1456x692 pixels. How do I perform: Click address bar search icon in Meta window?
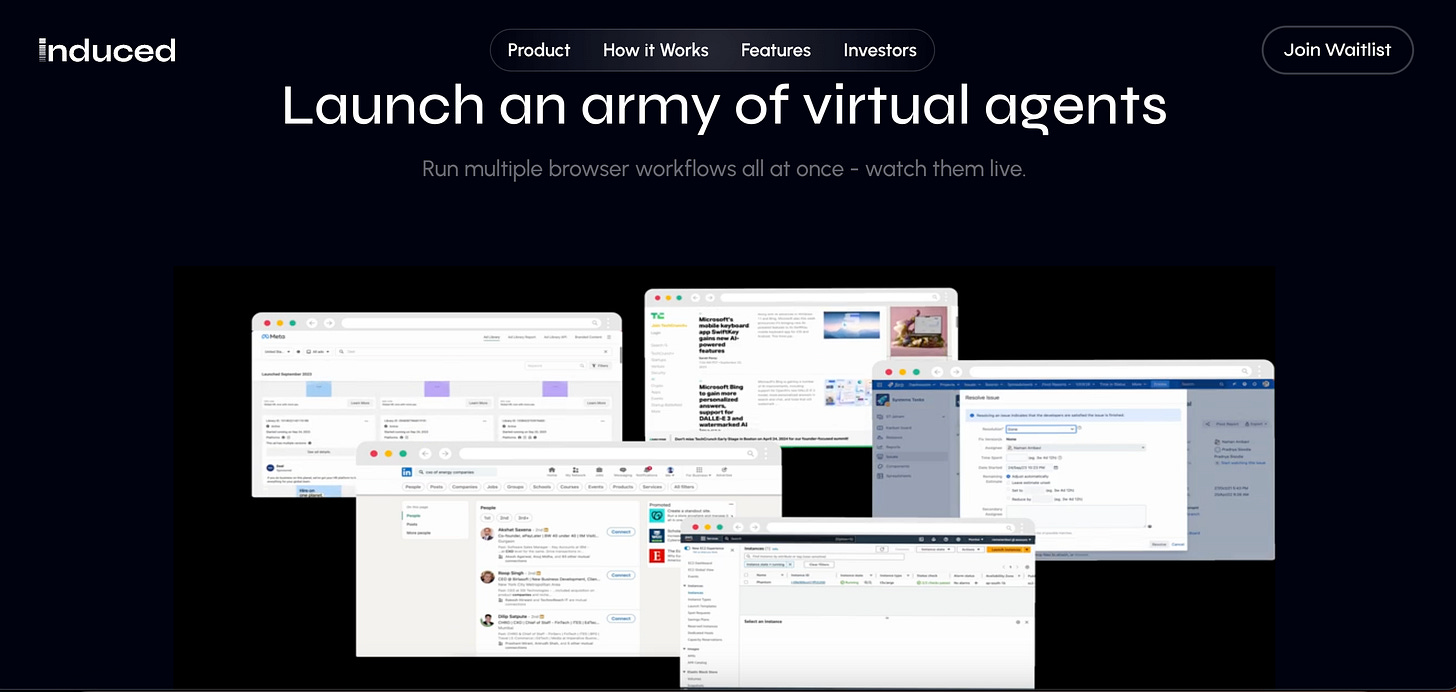[594, 323]
